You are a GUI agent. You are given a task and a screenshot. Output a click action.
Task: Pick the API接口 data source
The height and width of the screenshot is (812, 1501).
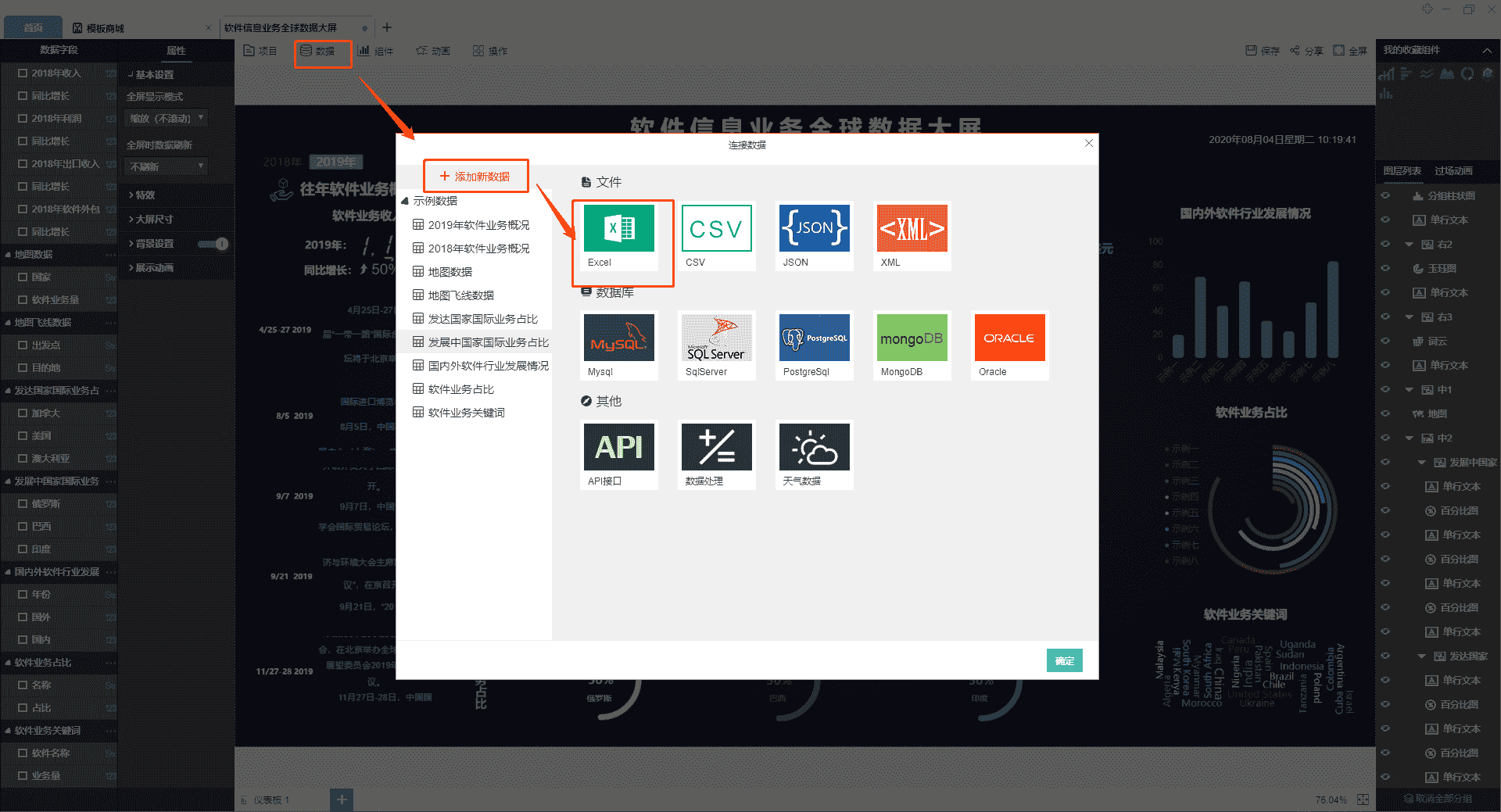618,455
